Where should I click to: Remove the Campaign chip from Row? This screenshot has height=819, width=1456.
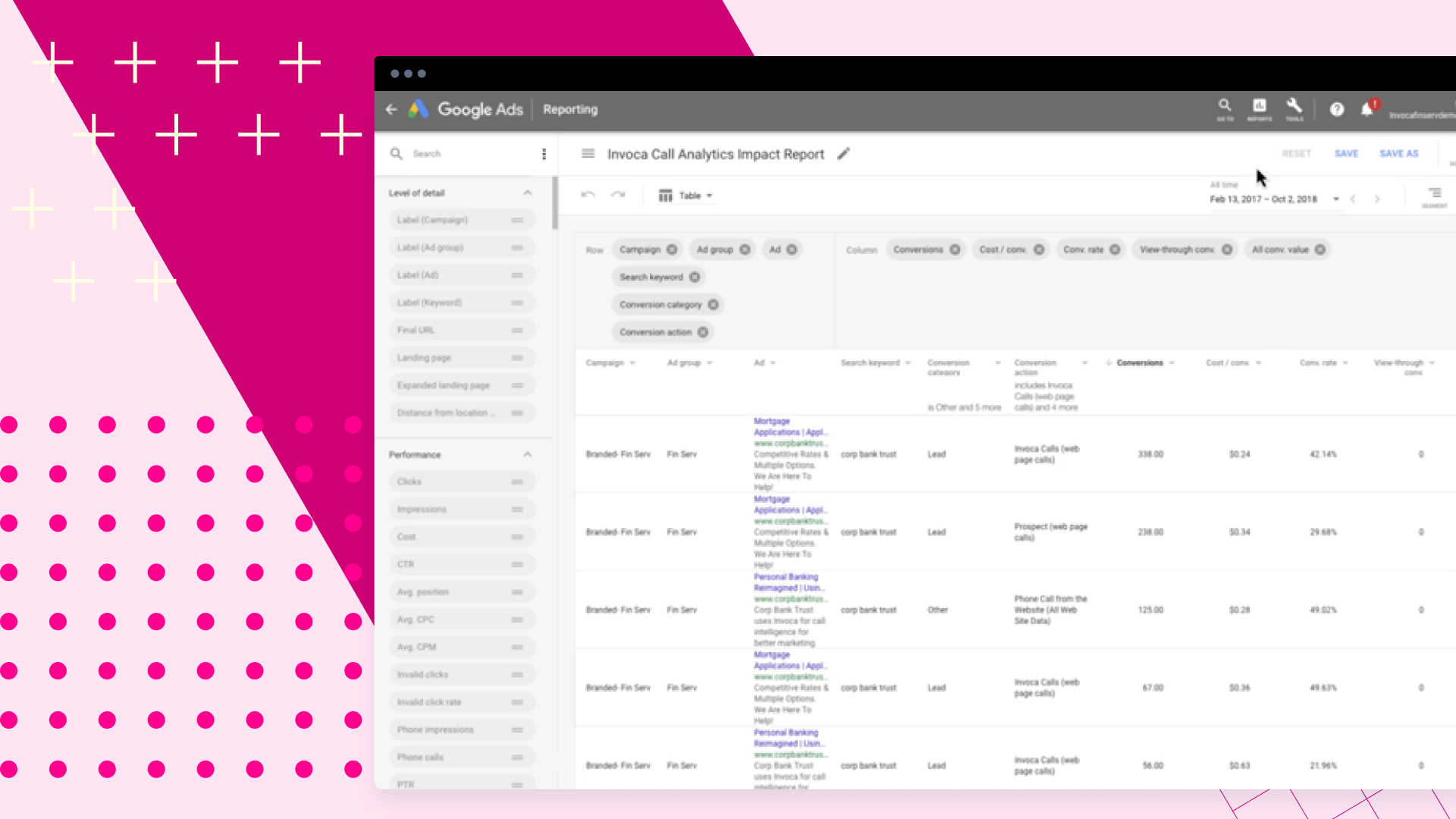pyautogui.click(x=672, y=249)
